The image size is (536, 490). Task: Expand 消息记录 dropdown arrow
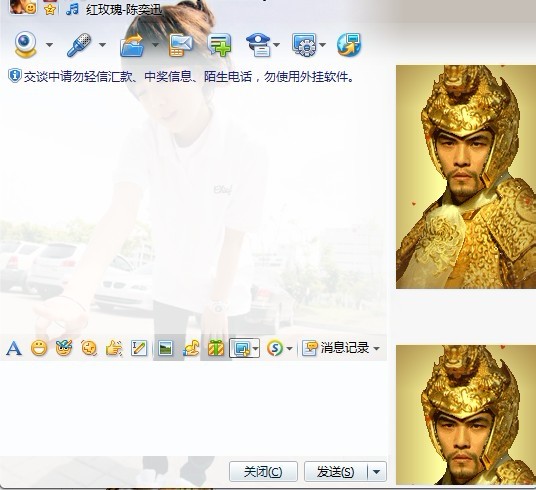376,349
